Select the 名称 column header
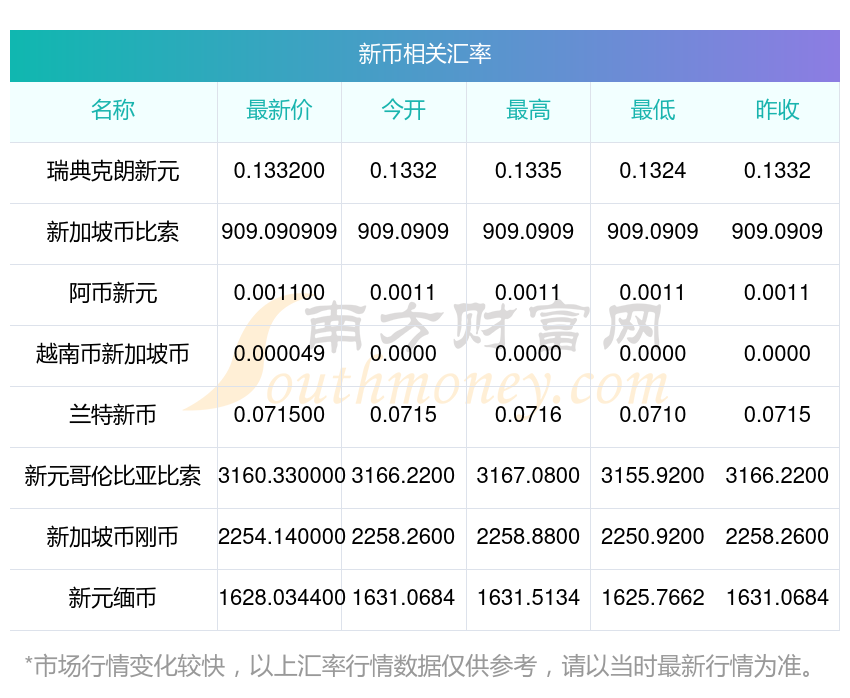The height and width of the screenshot is (698, 850). [x=113, y=110]
